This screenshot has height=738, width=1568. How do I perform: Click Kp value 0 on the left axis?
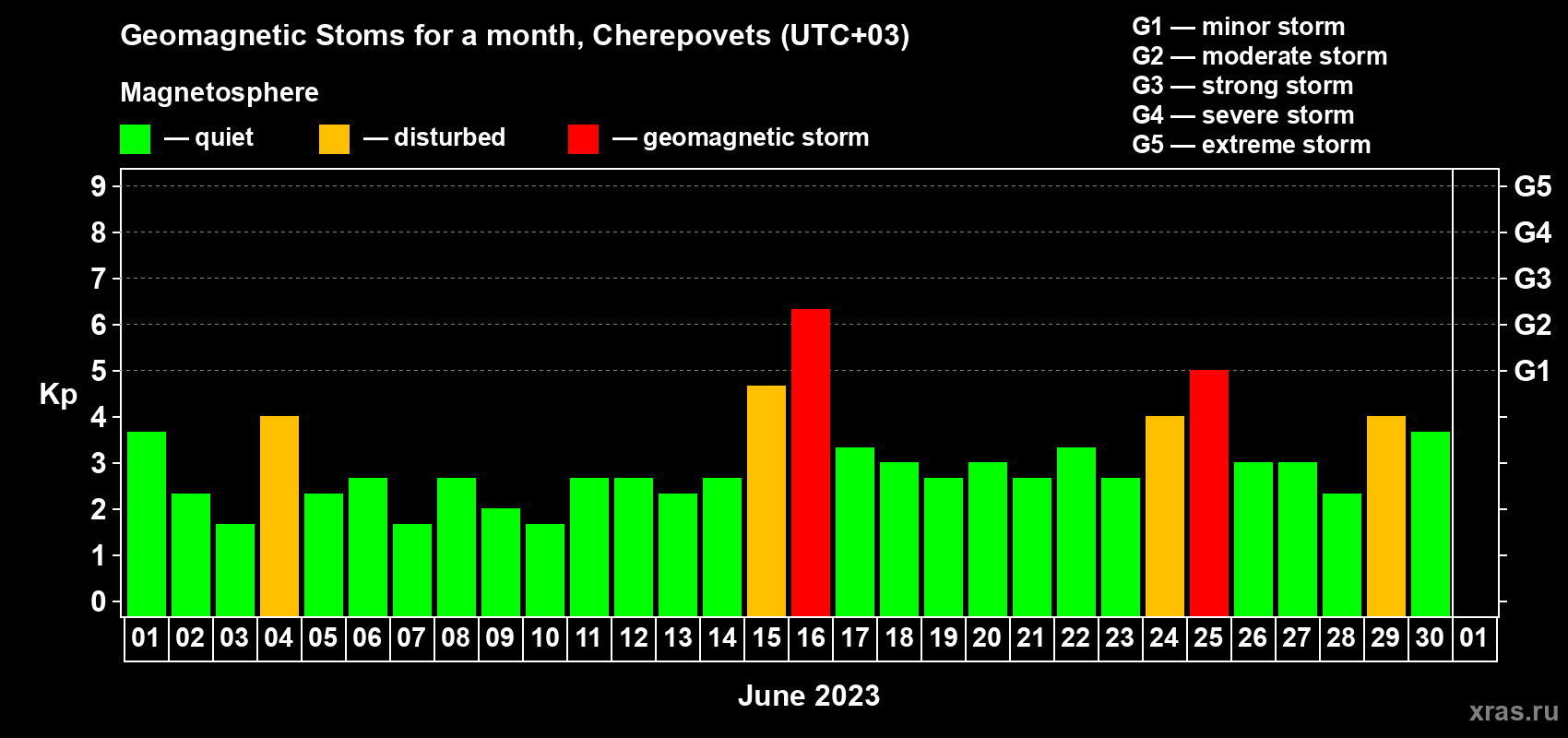click(99, 601)
